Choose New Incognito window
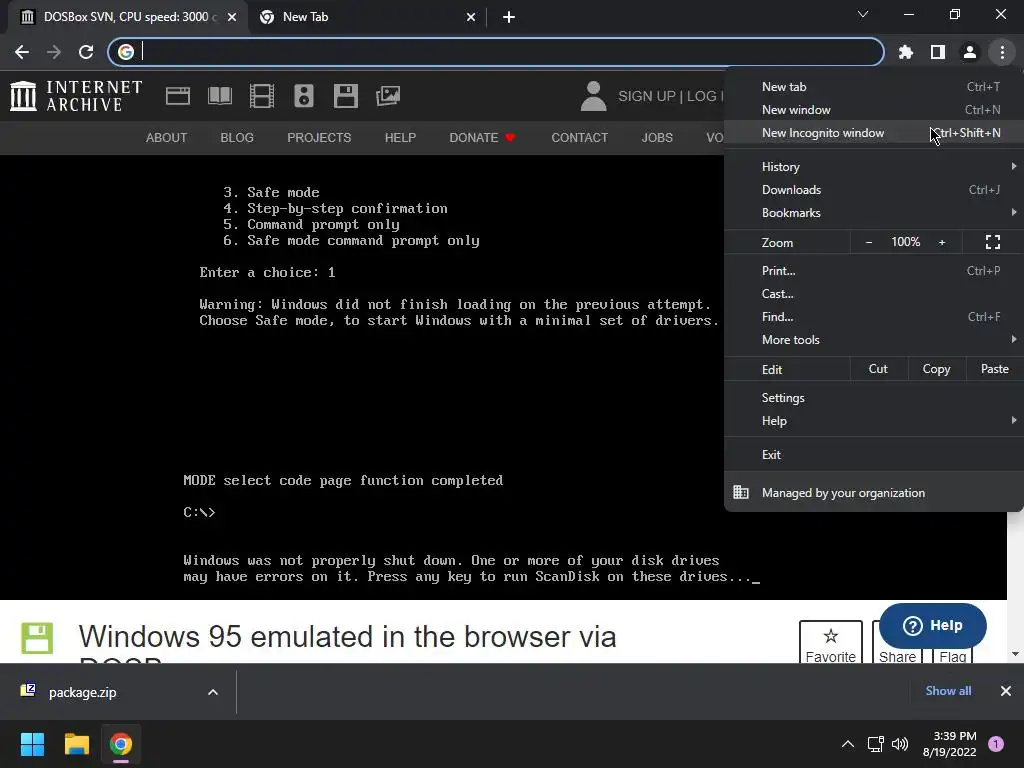 coord(874,133)
